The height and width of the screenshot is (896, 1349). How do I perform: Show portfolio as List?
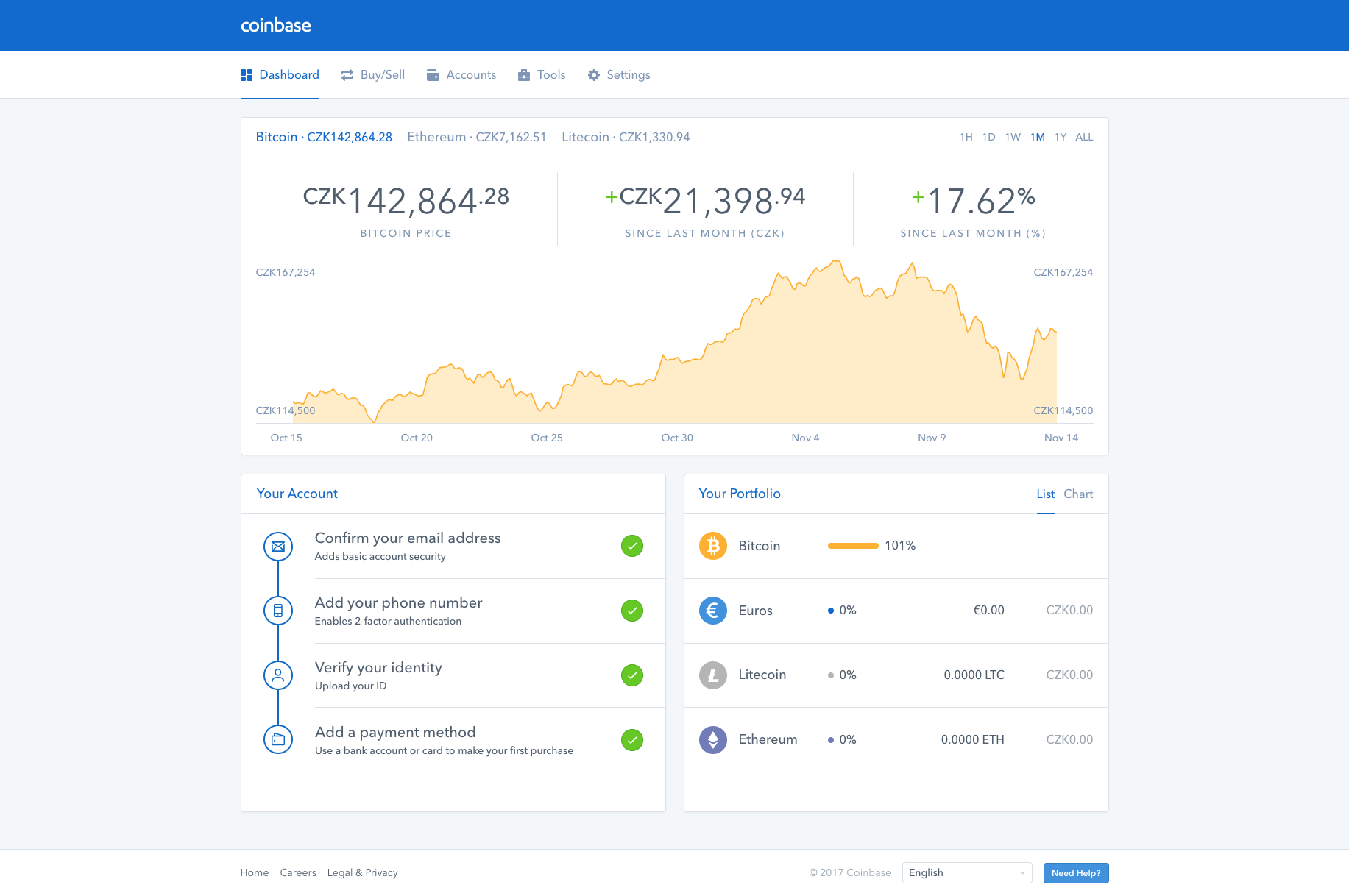tap(1046, 494)
